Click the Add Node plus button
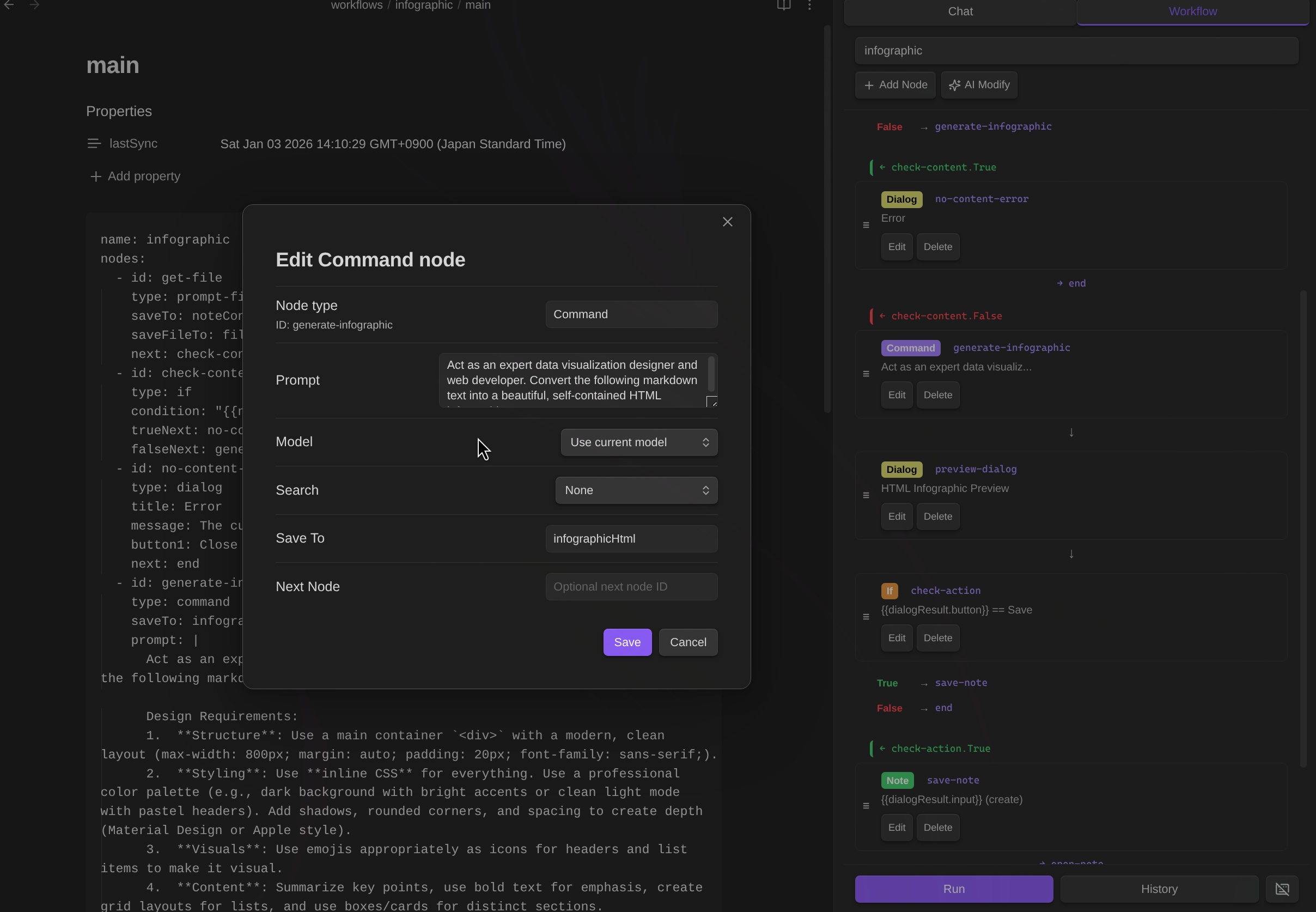The height and width of the screenshot is (912, 1316). 895,85
